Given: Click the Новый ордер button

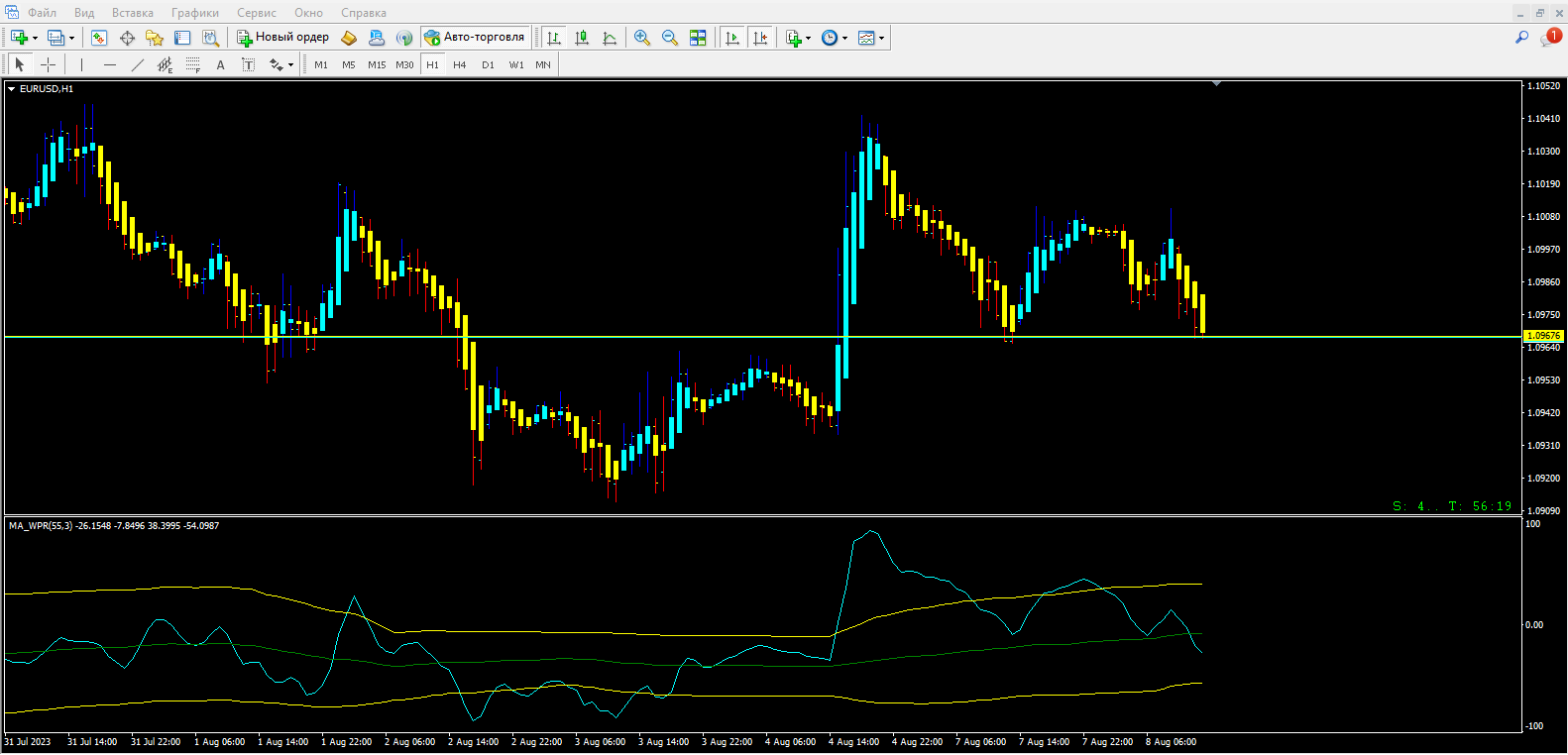Looking at the screenshot, I should (283, 38).
